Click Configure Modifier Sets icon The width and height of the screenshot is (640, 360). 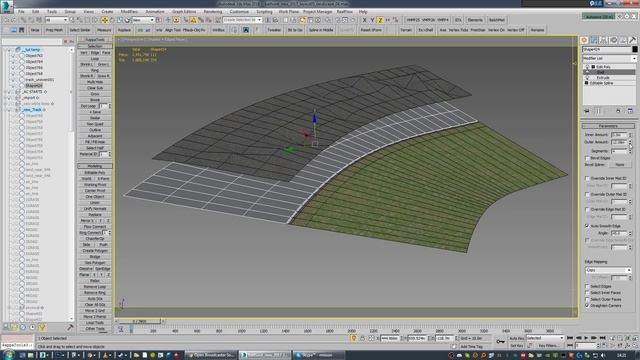(630, 111)
